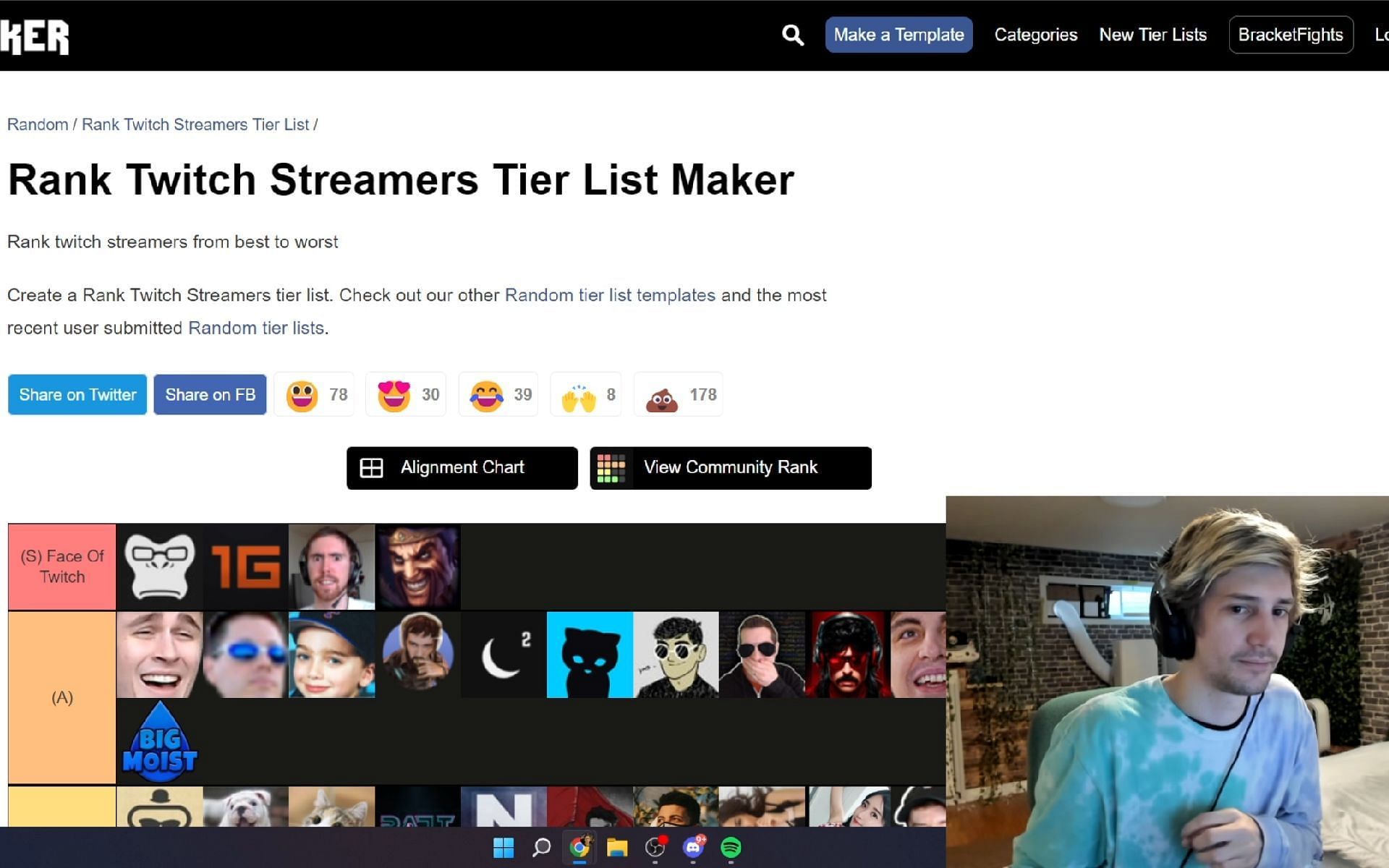Click the Share on FB button
This screenshot has width=1389, height=868.
point(210,394)
